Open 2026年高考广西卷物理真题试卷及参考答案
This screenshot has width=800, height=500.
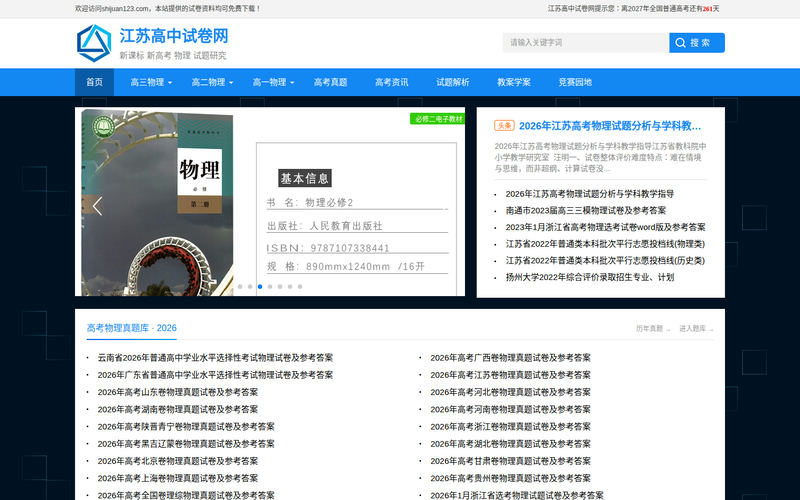tap(510, 358)
